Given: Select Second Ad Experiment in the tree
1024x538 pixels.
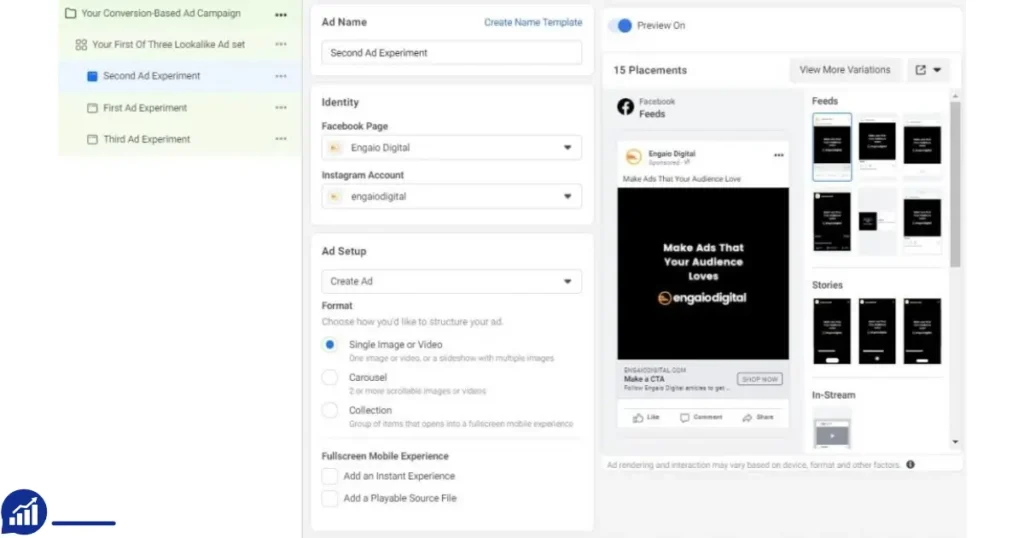Looking at the screenshot, I should click(x=152, y=76).
